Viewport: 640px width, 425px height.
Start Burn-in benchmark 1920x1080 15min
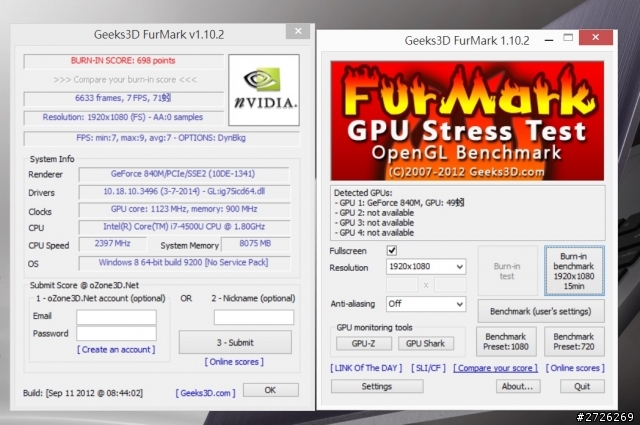pos(574,271)
